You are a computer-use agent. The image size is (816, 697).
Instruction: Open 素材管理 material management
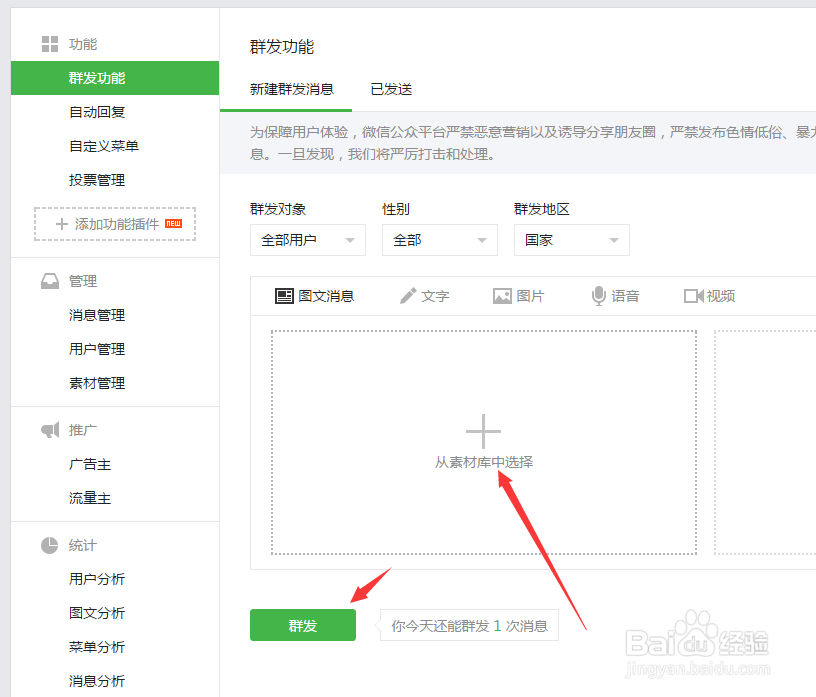(96, 382)
